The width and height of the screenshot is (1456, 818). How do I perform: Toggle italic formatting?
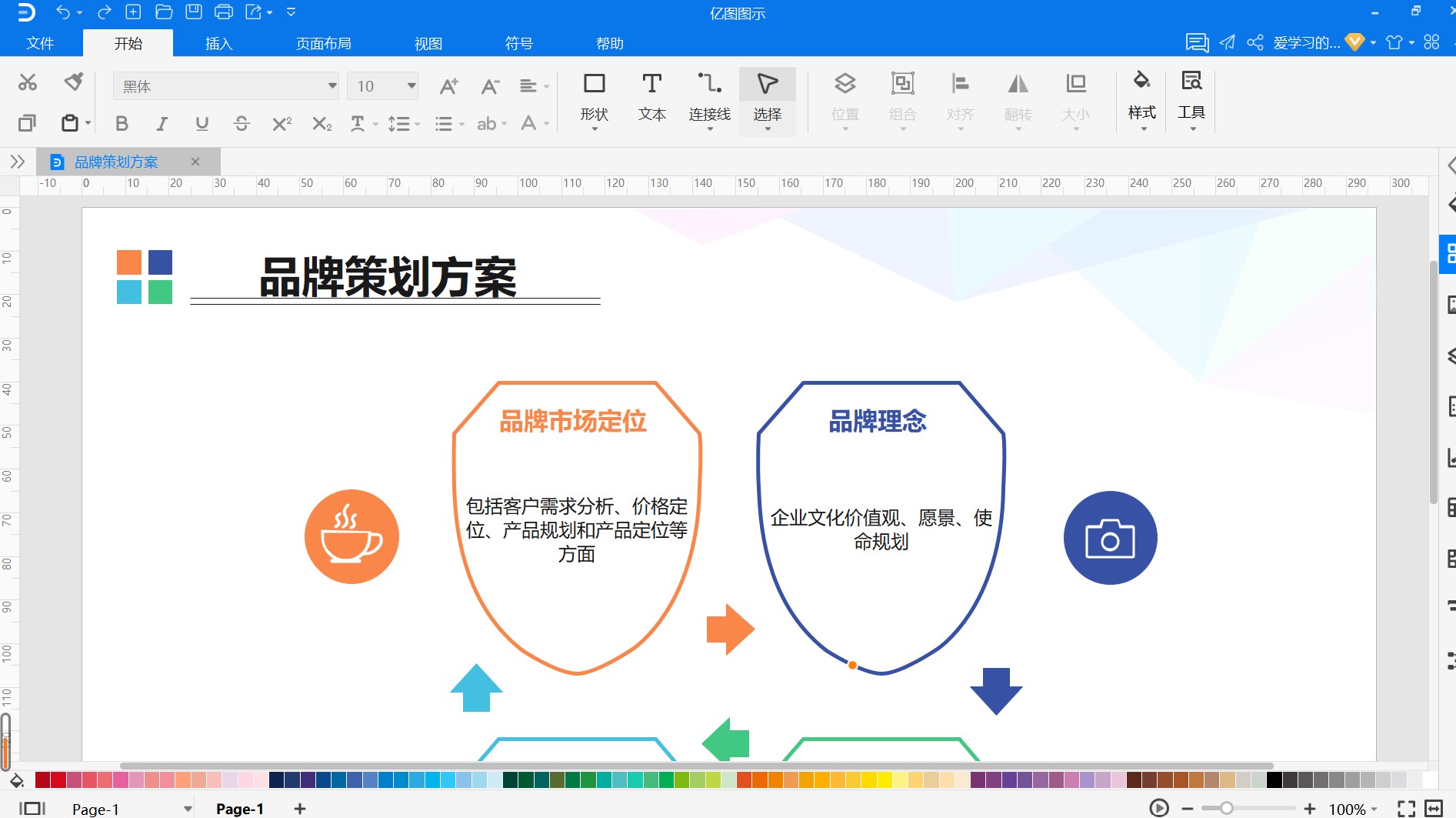click(x=162, y=123)
